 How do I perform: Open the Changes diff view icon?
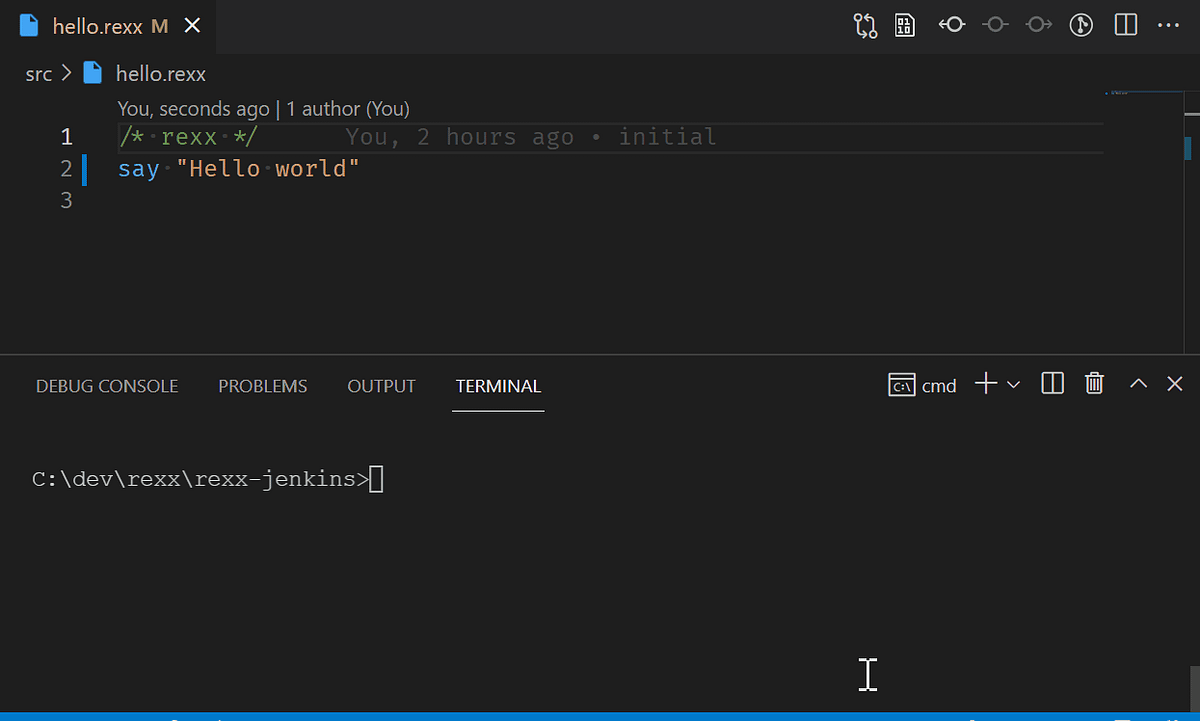point(865,25)
